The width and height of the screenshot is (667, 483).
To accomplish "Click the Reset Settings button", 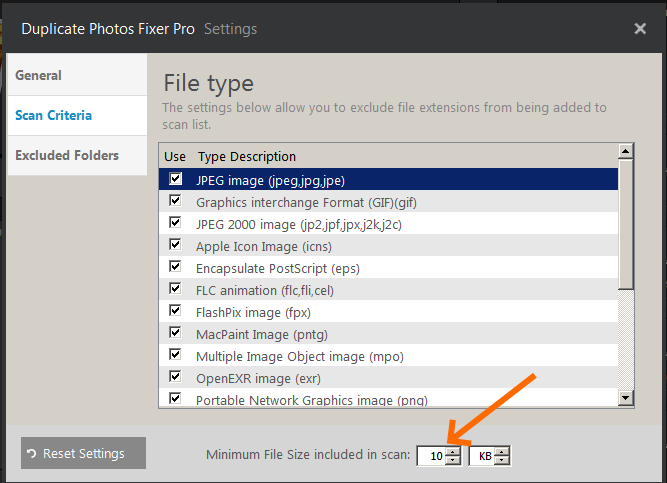I will 83,453.
